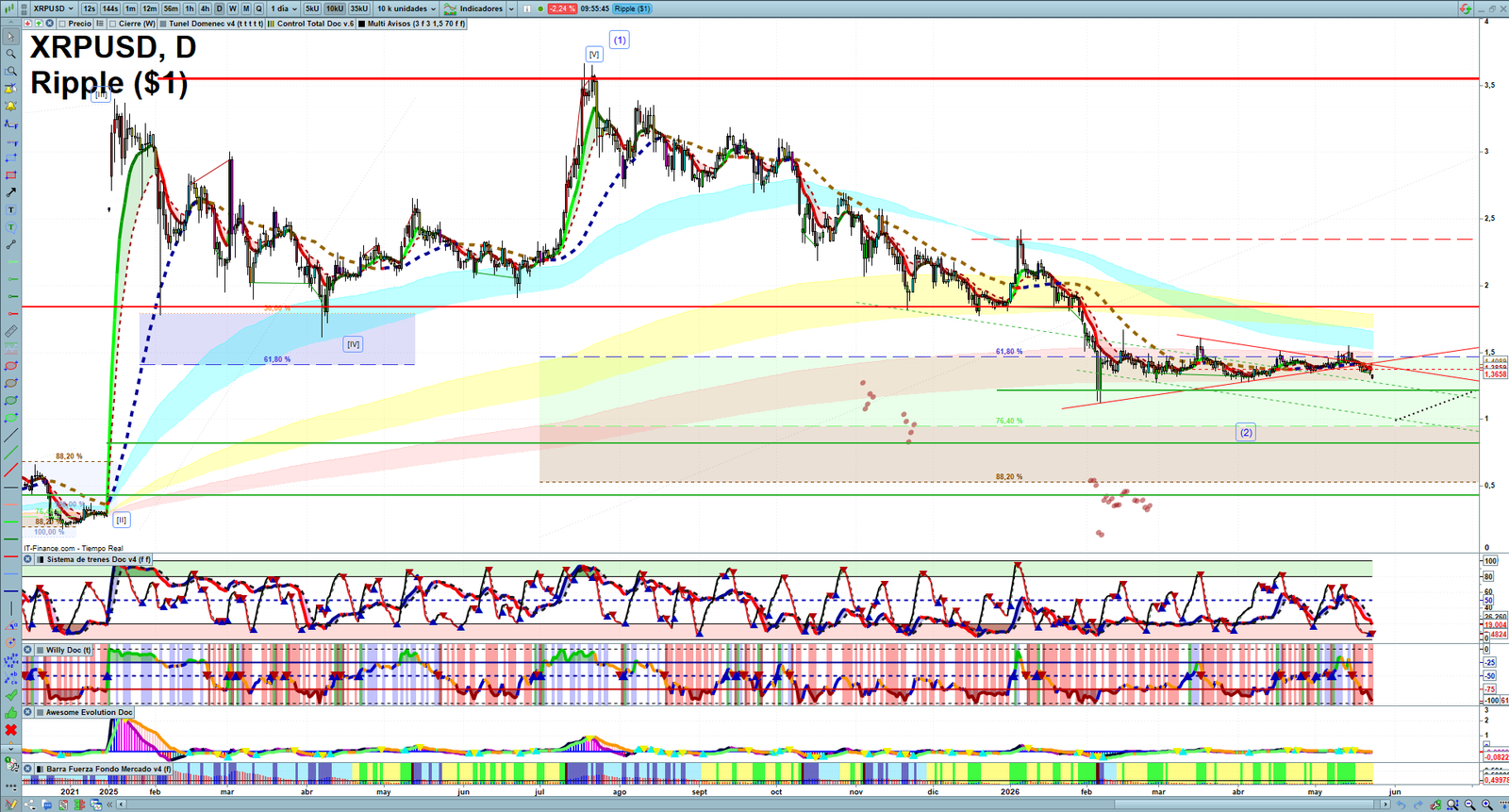Open the Willy Doc (t) label

[69, 650]
